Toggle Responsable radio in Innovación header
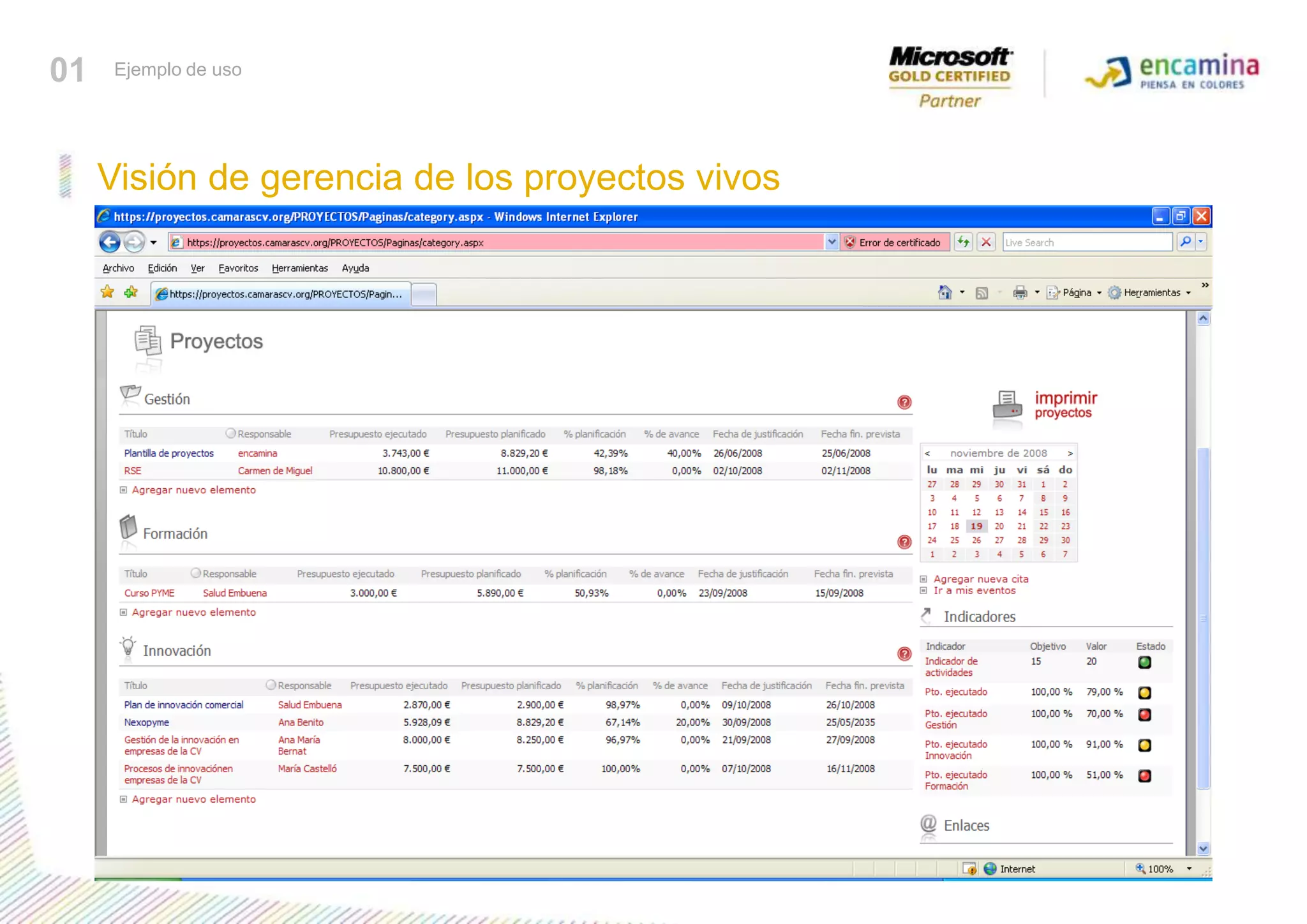This screenshot has width=1307, height=924. (271, 685)
